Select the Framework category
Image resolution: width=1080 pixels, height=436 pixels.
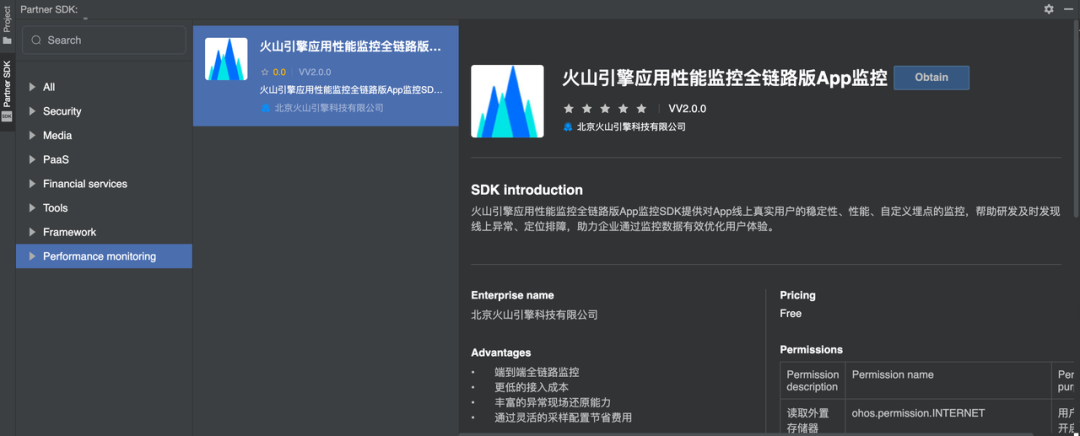[x=104, y=232]
